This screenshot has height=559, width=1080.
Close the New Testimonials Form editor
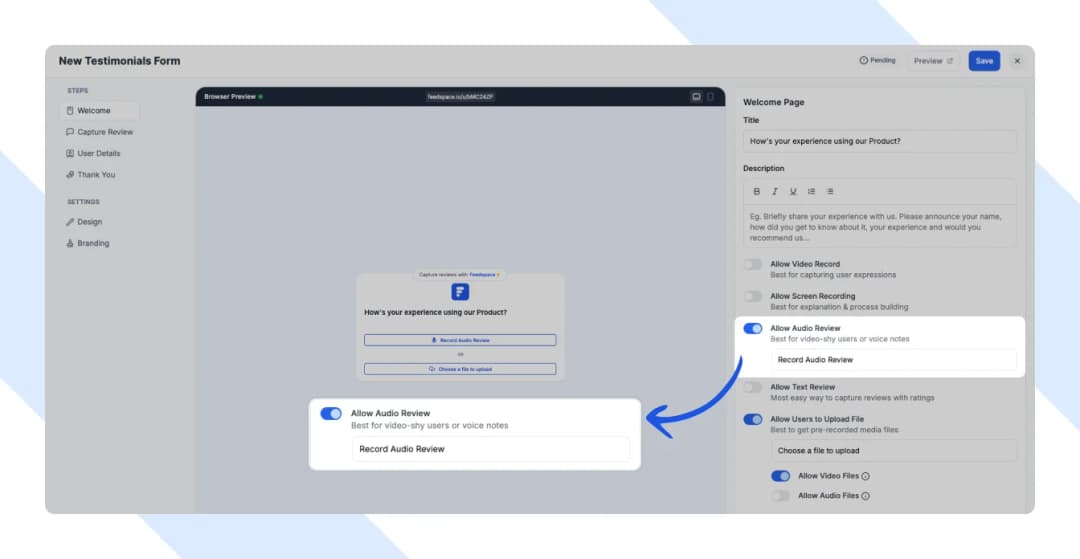(1017, 61)
